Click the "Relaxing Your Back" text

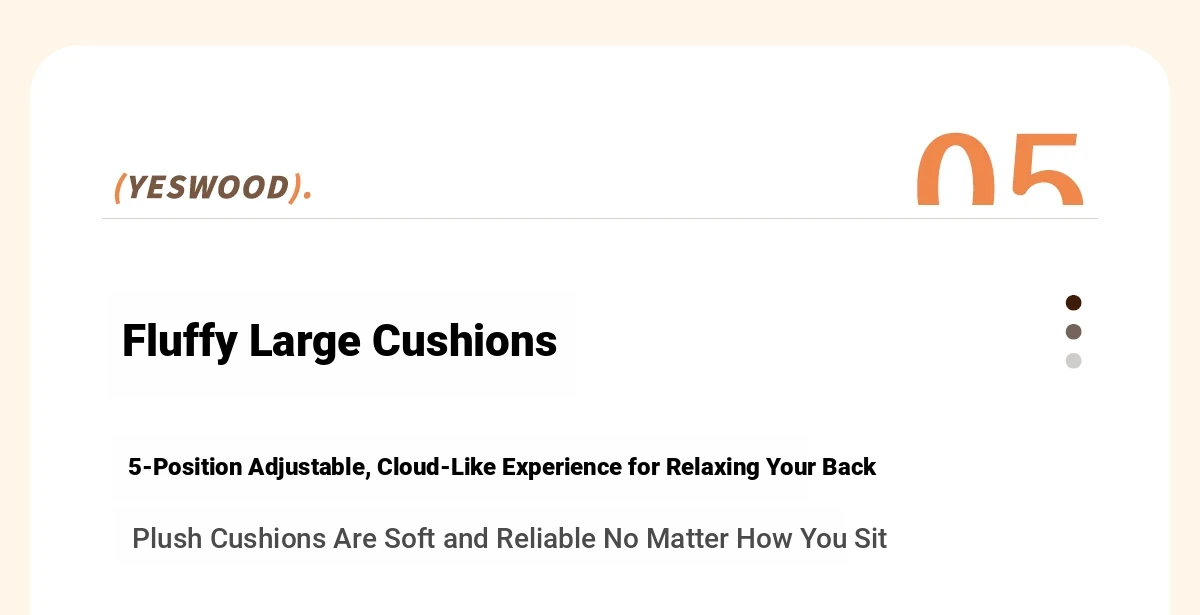[771, 467]
